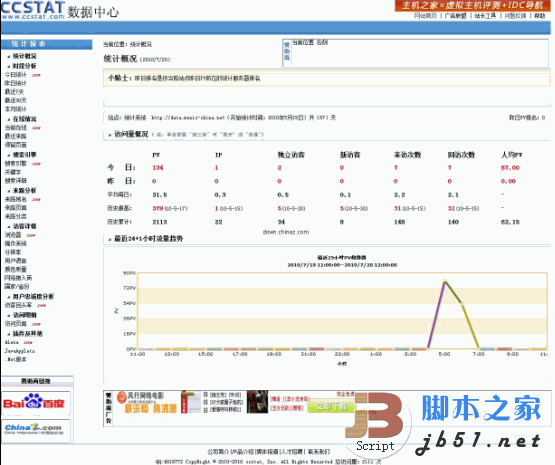Collapse the 搜索引擎 sidebar section
Image resolution: width=555 pixels, height=465 pixels.
click(9, 155)
